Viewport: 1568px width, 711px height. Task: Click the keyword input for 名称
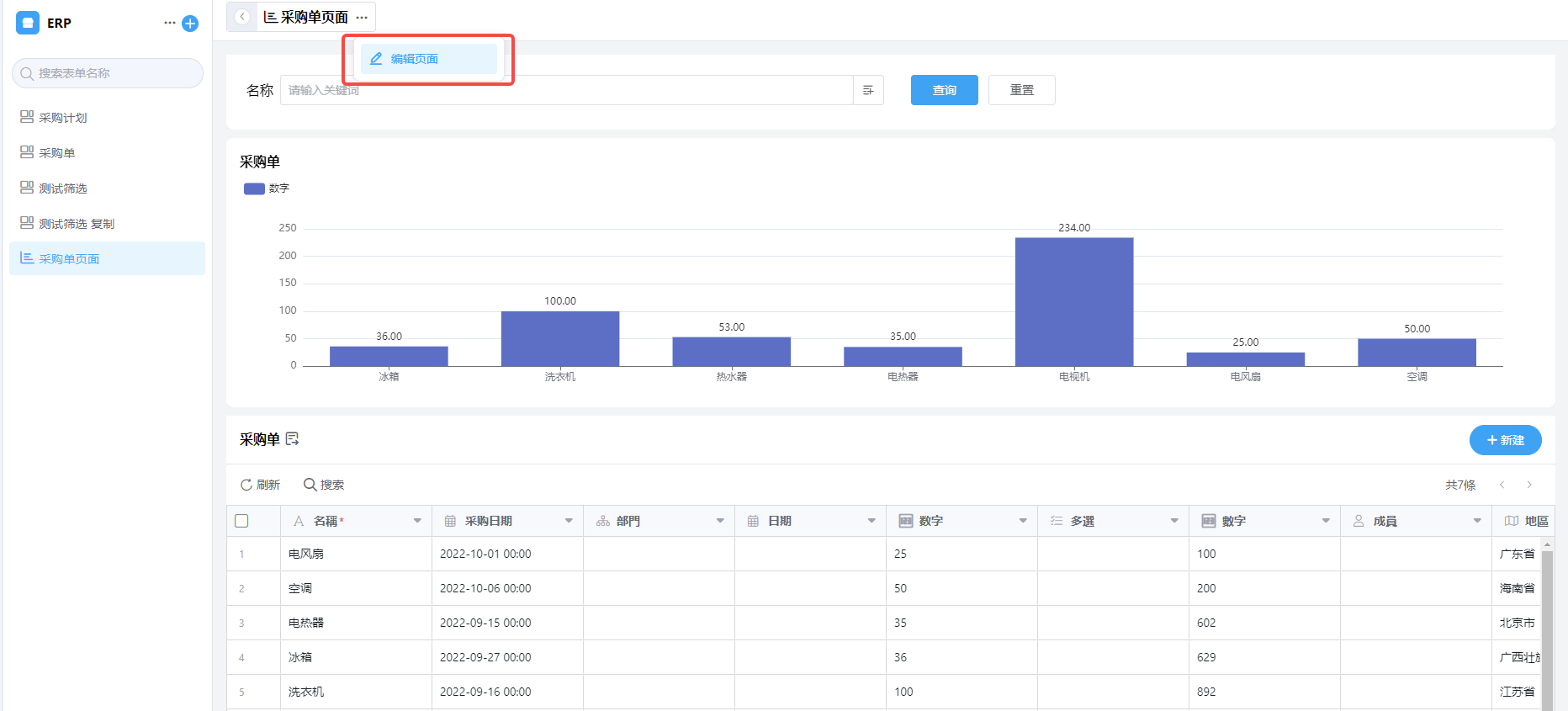(566, 90)
